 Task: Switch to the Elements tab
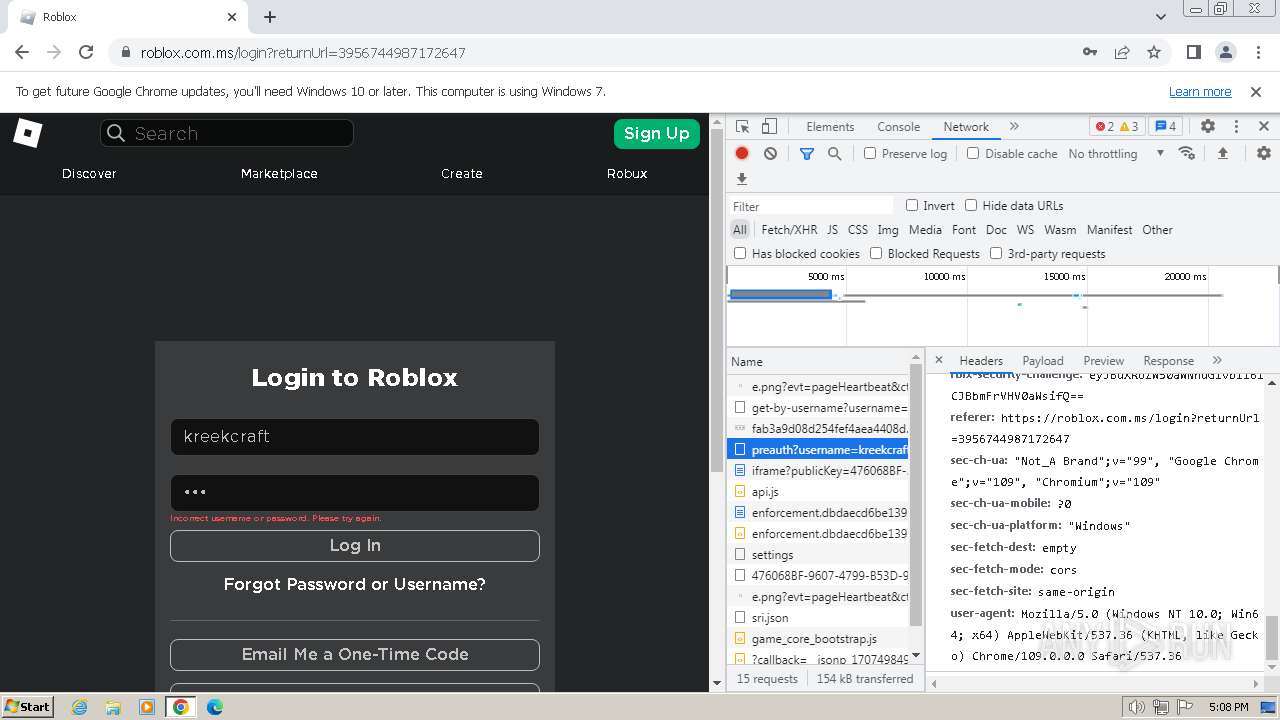(x=830, y=127)
